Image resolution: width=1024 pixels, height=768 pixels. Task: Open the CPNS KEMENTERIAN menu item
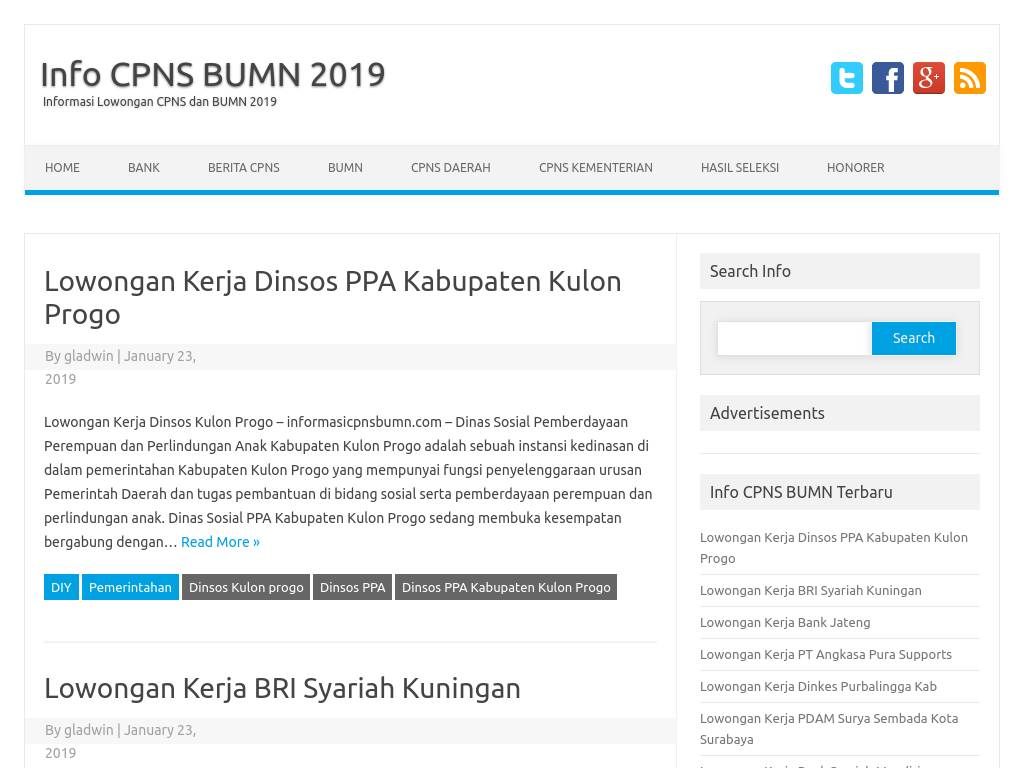(595, 168)
